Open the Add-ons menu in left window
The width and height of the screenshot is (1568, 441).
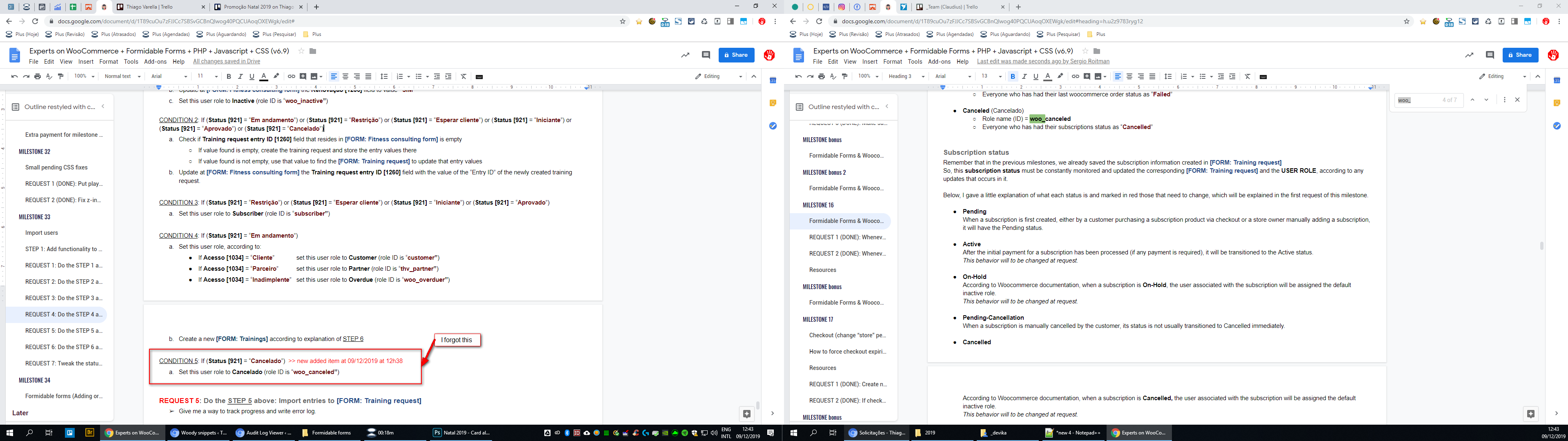point(155,62)
